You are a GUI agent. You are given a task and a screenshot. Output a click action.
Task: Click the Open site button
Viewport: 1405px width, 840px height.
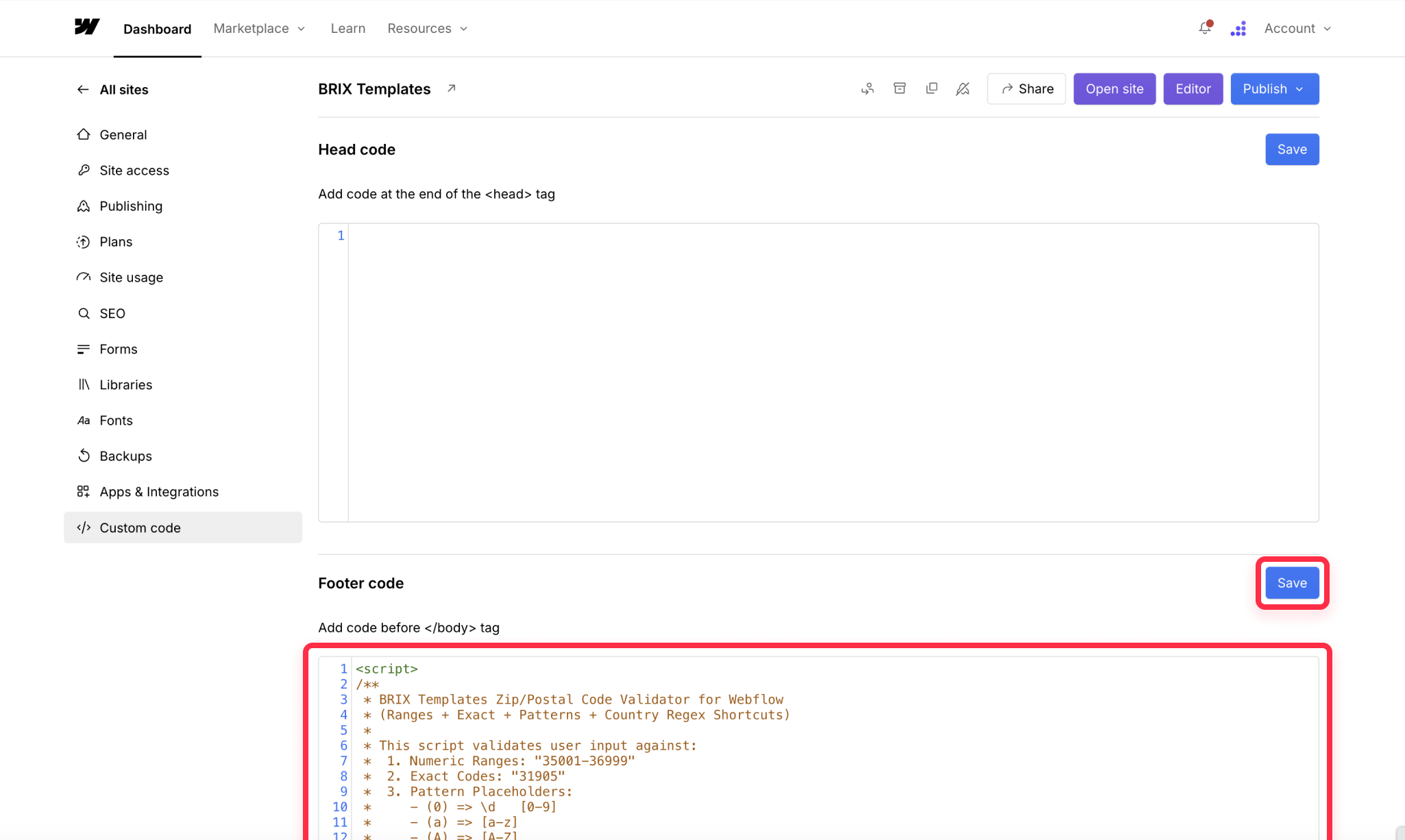click(1114, 89)
